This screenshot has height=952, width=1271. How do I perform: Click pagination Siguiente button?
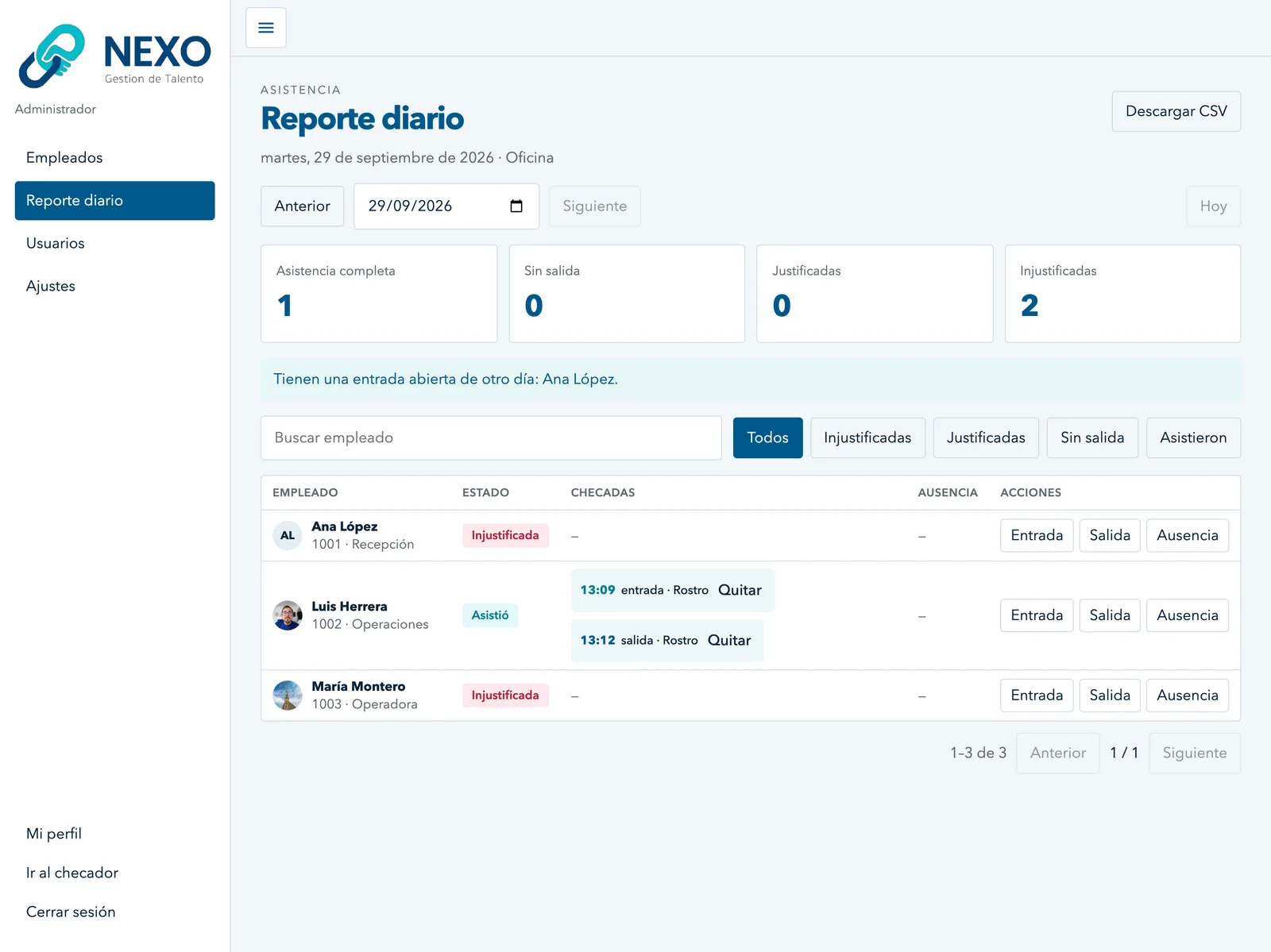coord(1195,753)
